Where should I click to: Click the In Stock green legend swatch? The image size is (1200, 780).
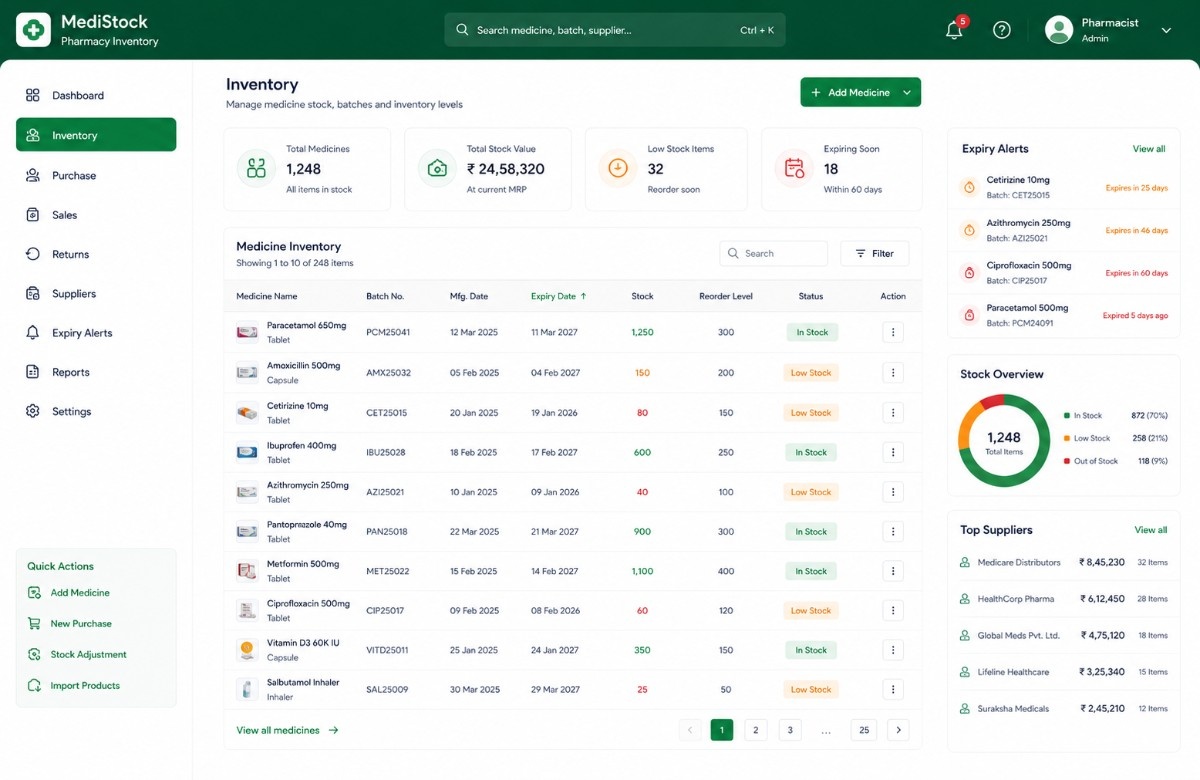point(1067,415)
